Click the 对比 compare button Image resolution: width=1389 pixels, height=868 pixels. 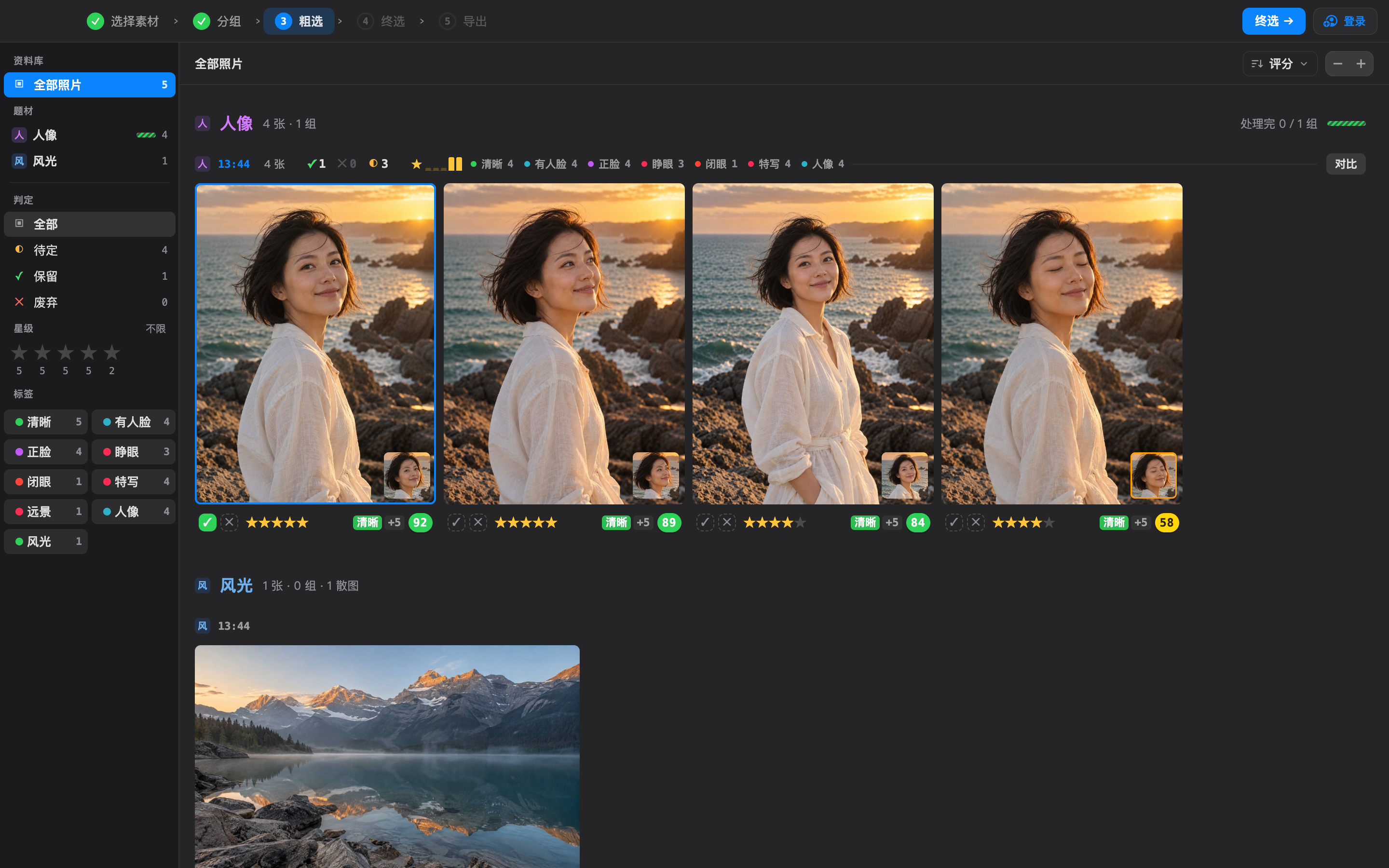(x=1346, y=164)
